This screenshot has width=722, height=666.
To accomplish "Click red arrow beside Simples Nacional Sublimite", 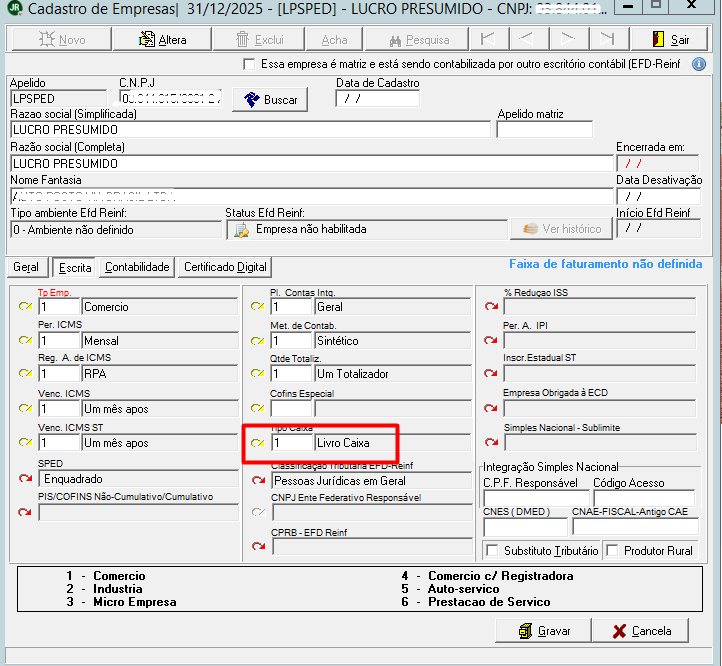I will click(x=491, y=442).
